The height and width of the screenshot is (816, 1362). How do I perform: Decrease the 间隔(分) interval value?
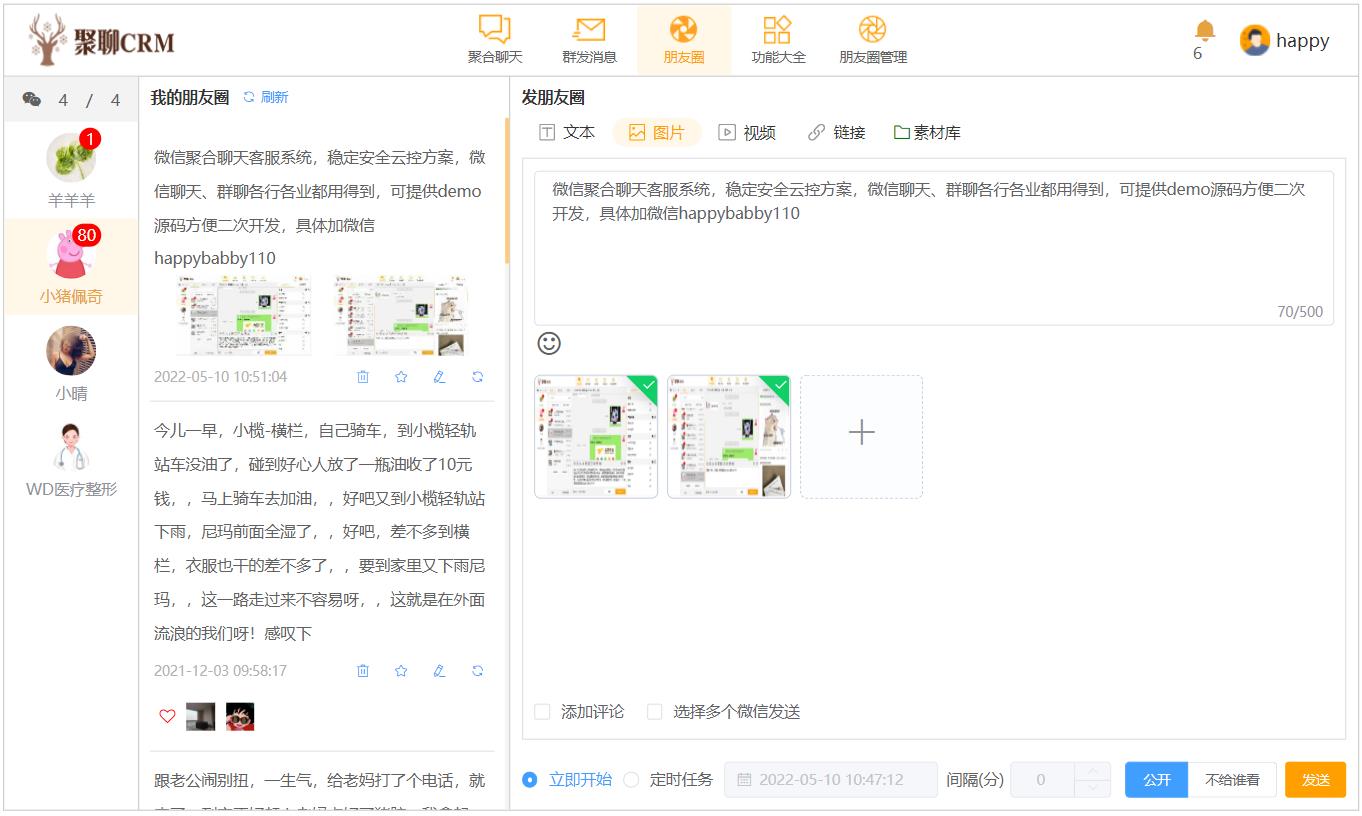point(1092,788)
